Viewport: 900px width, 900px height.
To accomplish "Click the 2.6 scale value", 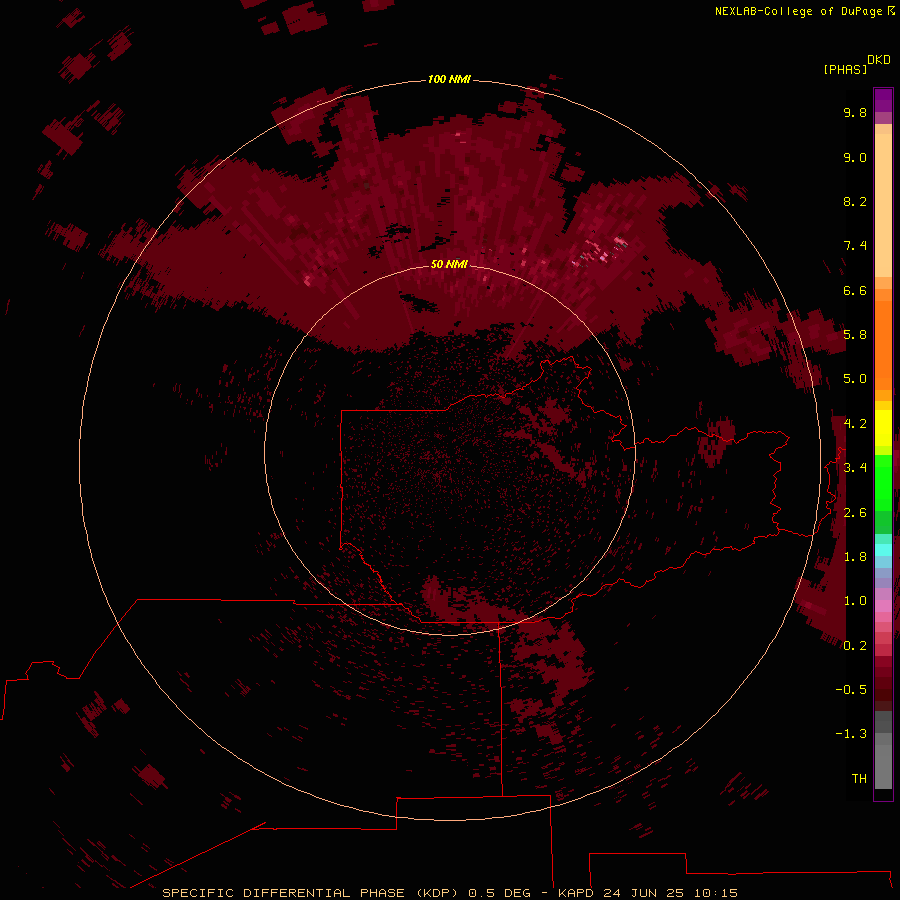I will pos(855,513).
